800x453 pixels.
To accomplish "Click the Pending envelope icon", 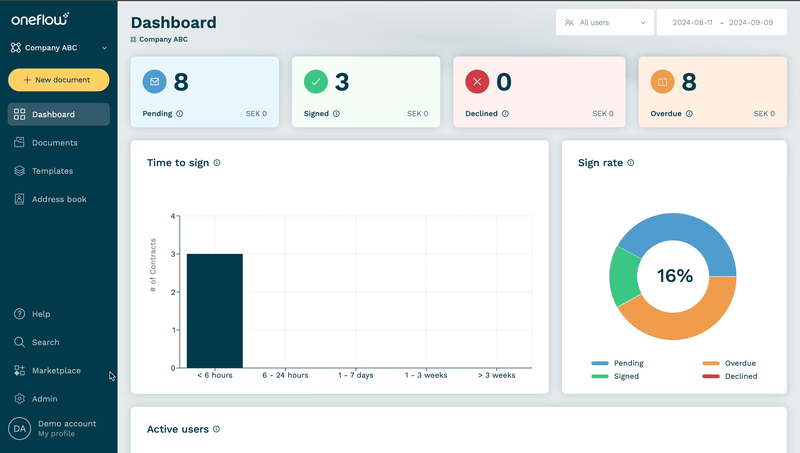I will tap(154, 81).
